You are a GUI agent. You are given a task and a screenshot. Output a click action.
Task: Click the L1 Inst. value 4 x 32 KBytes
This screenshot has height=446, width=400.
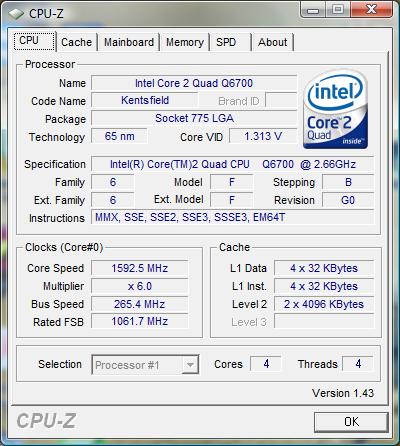324,286
